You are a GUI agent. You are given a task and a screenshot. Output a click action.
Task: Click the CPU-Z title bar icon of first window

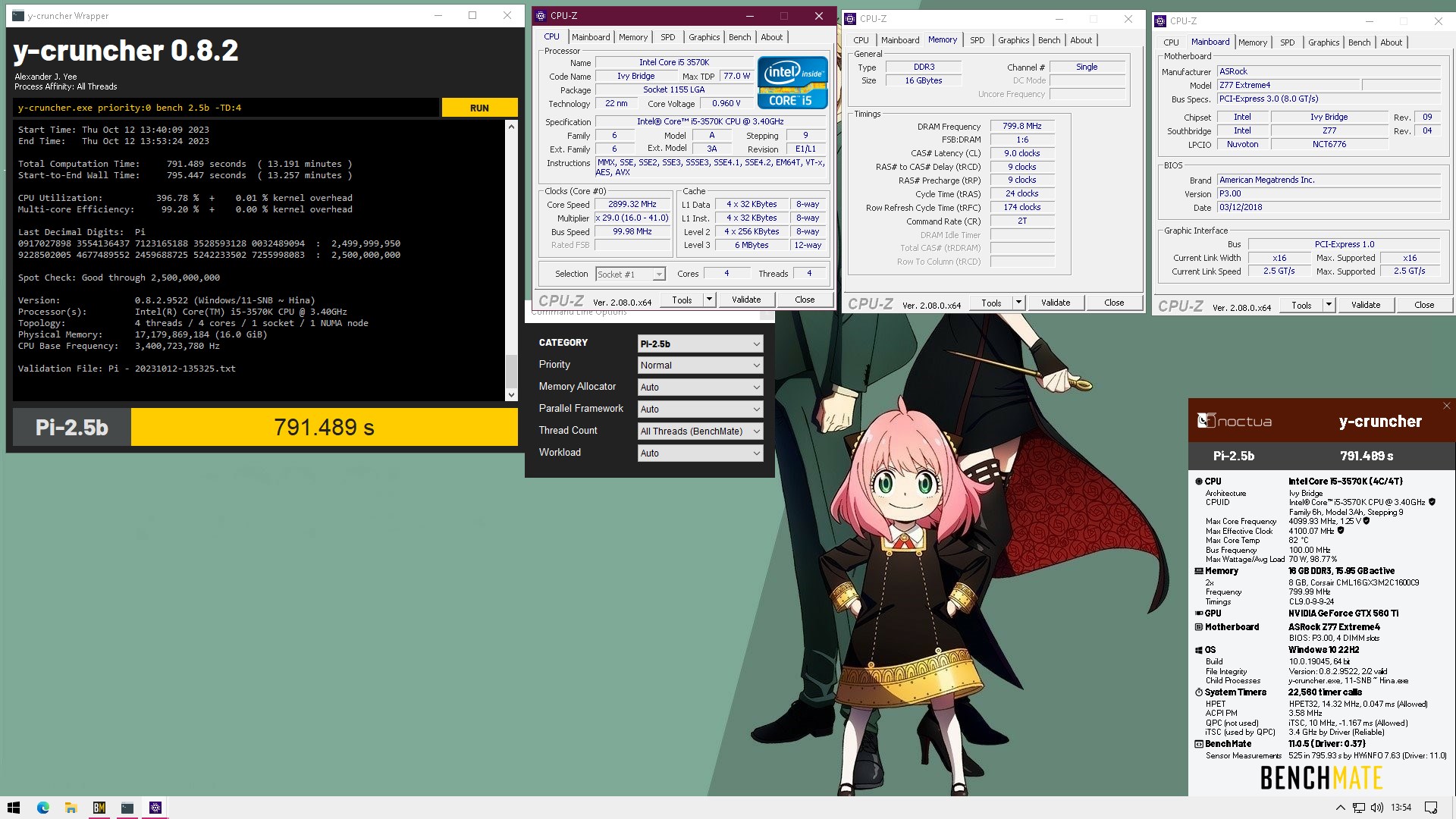tap(540, 15)
